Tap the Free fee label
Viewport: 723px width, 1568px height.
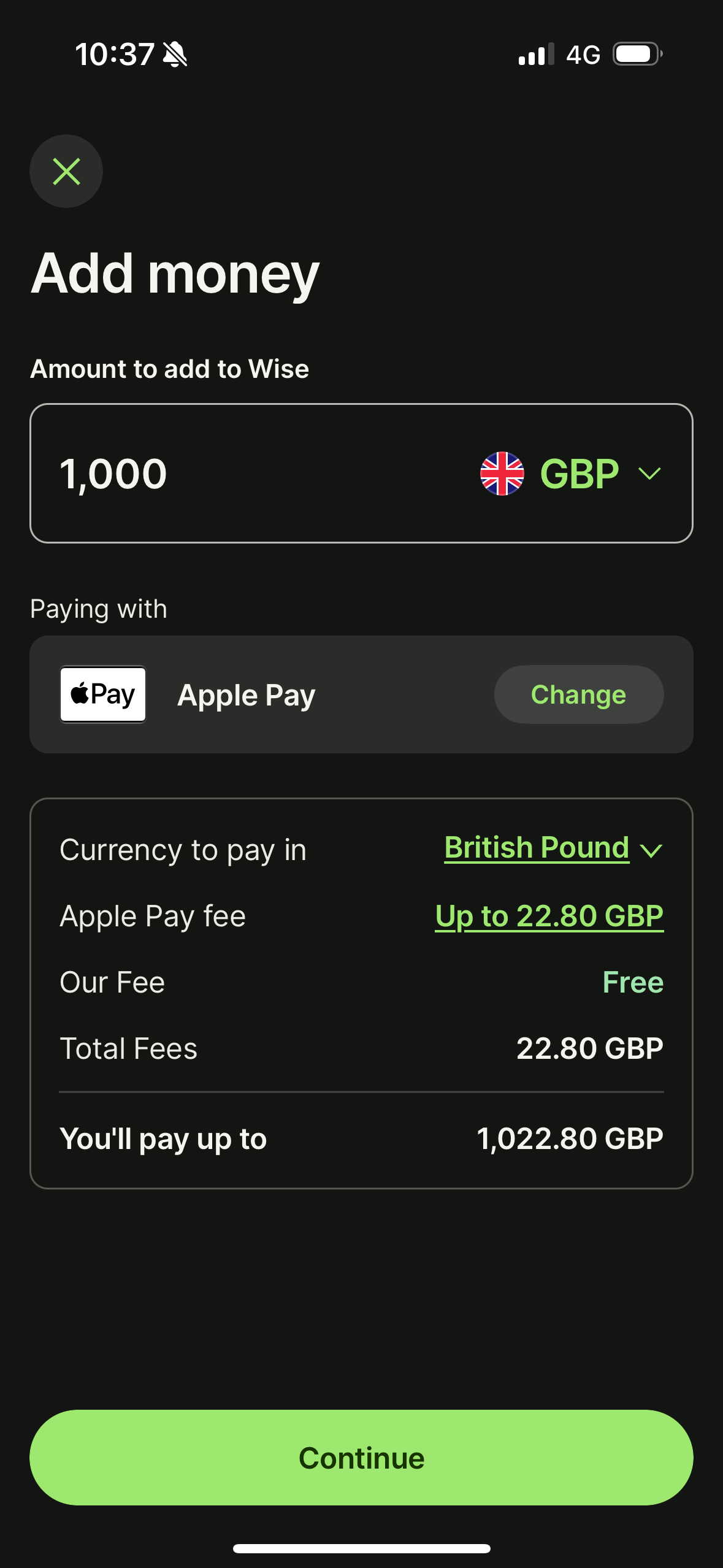coord(633,982)
